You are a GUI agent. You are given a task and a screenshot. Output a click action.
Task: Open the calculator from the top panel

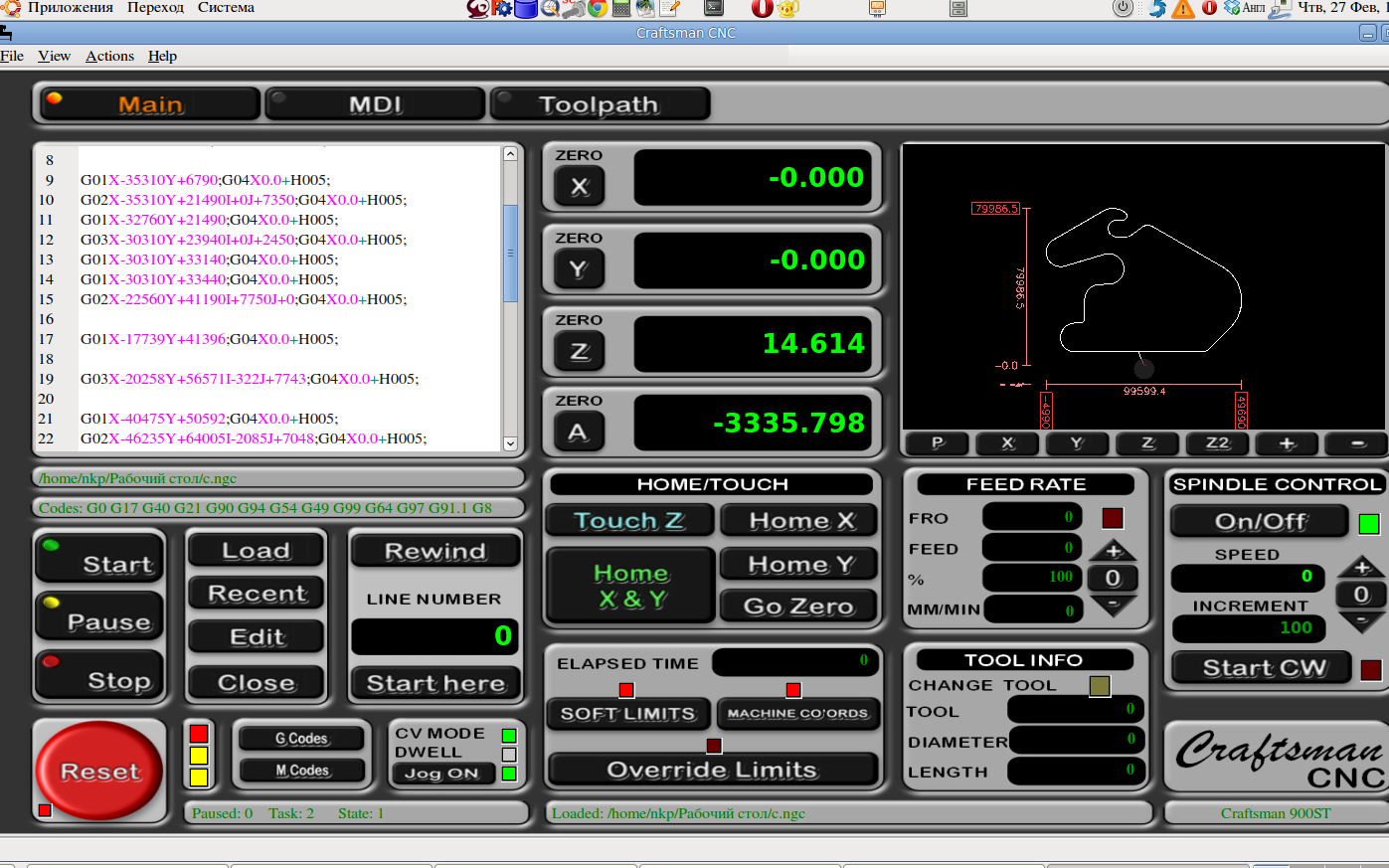(x=622, y=9)
